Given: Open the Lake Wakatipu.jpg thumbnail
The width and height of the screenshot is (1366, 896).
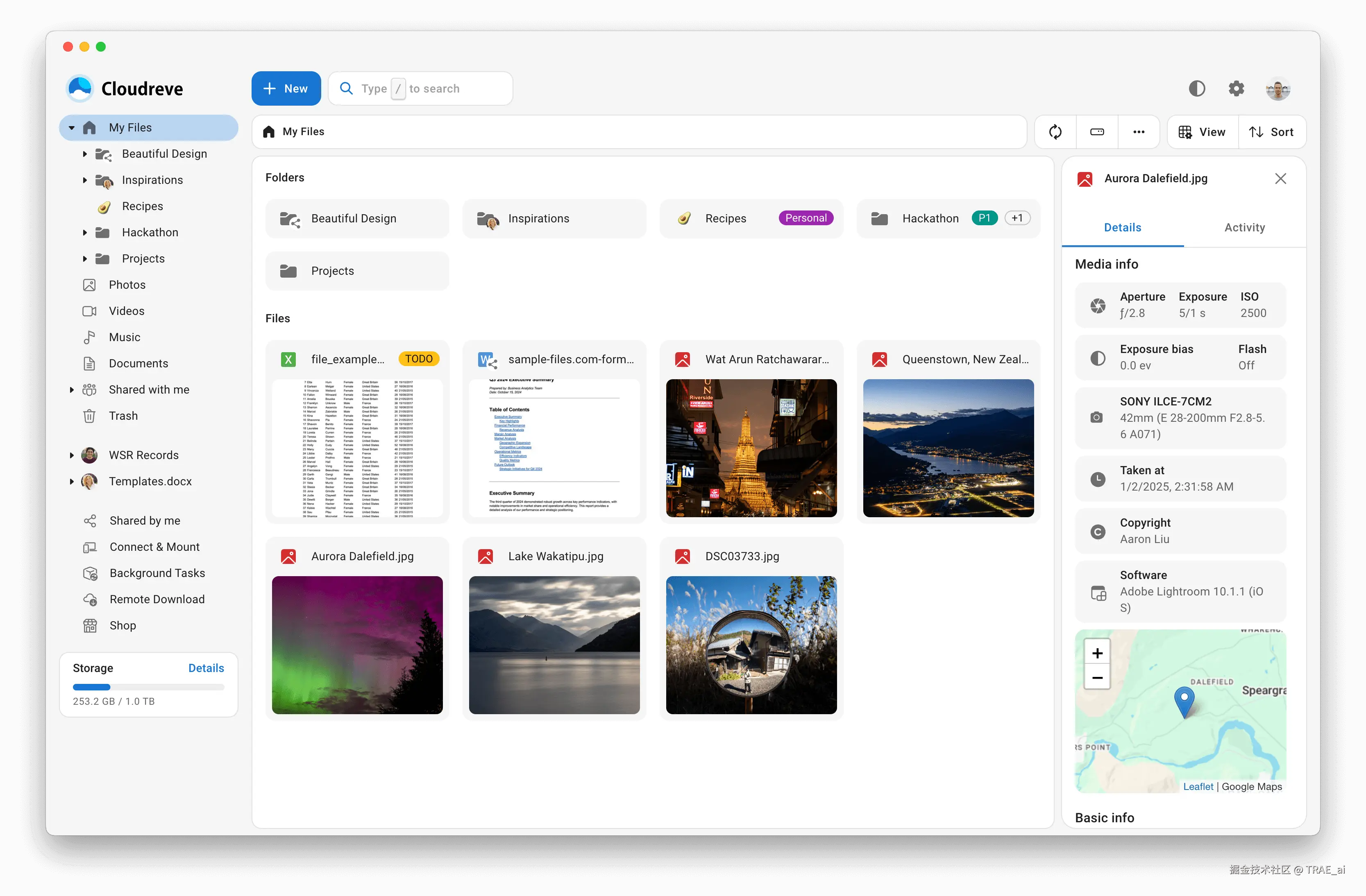Looking at the screenshot, I should click(x=554, y=645).
